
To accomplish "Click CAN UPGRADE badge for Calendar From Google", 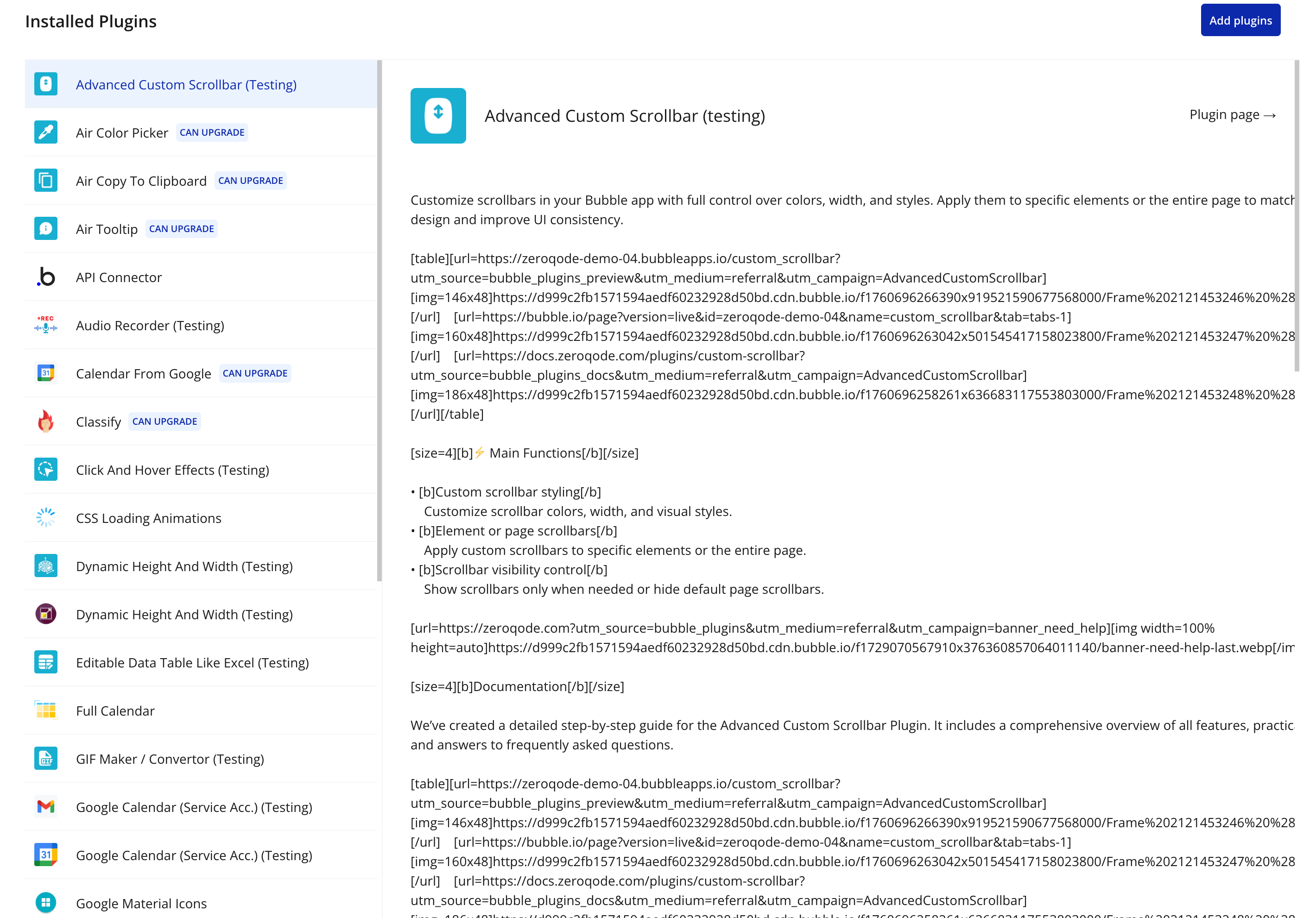I will coord(254,373).
